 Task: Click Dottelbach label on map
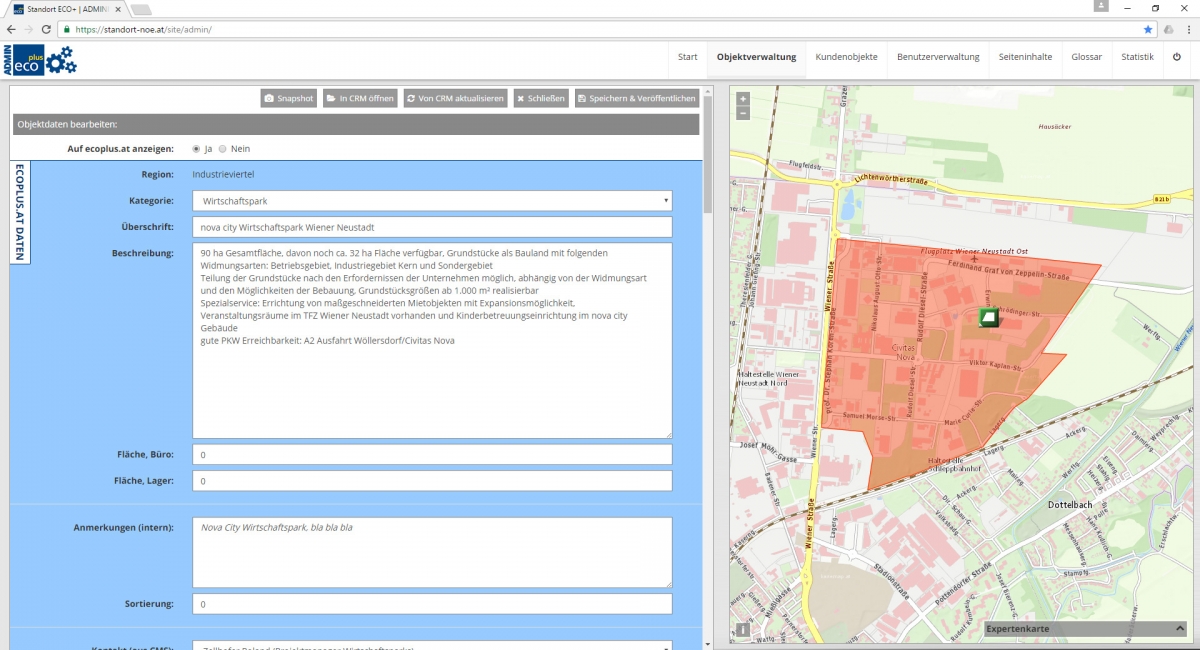coord(1070,505)
